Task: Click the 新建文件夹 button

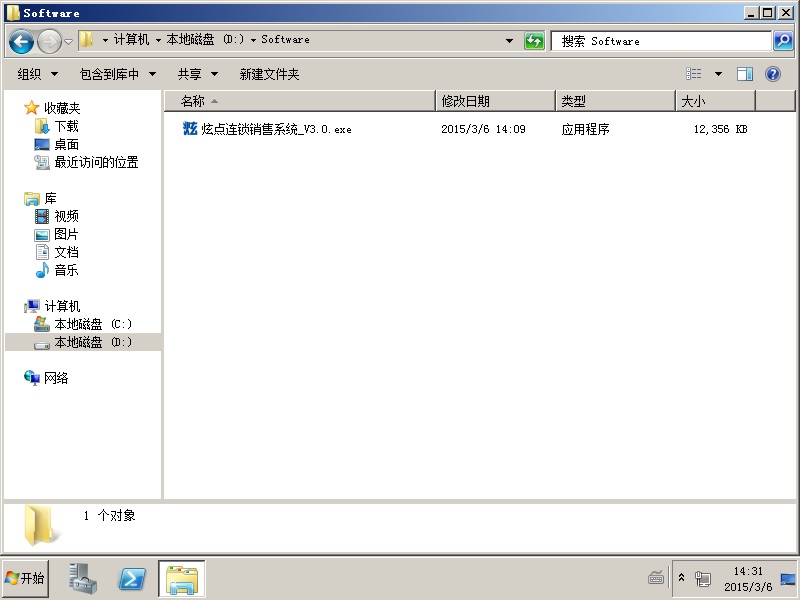Action: pos(269,74)
